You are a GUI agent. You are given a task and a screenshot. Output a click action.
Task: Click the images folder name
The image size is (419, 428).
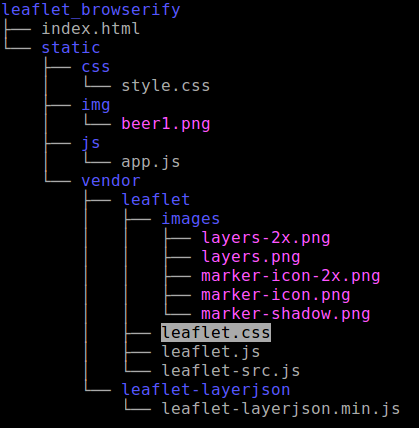click(191, 219)
